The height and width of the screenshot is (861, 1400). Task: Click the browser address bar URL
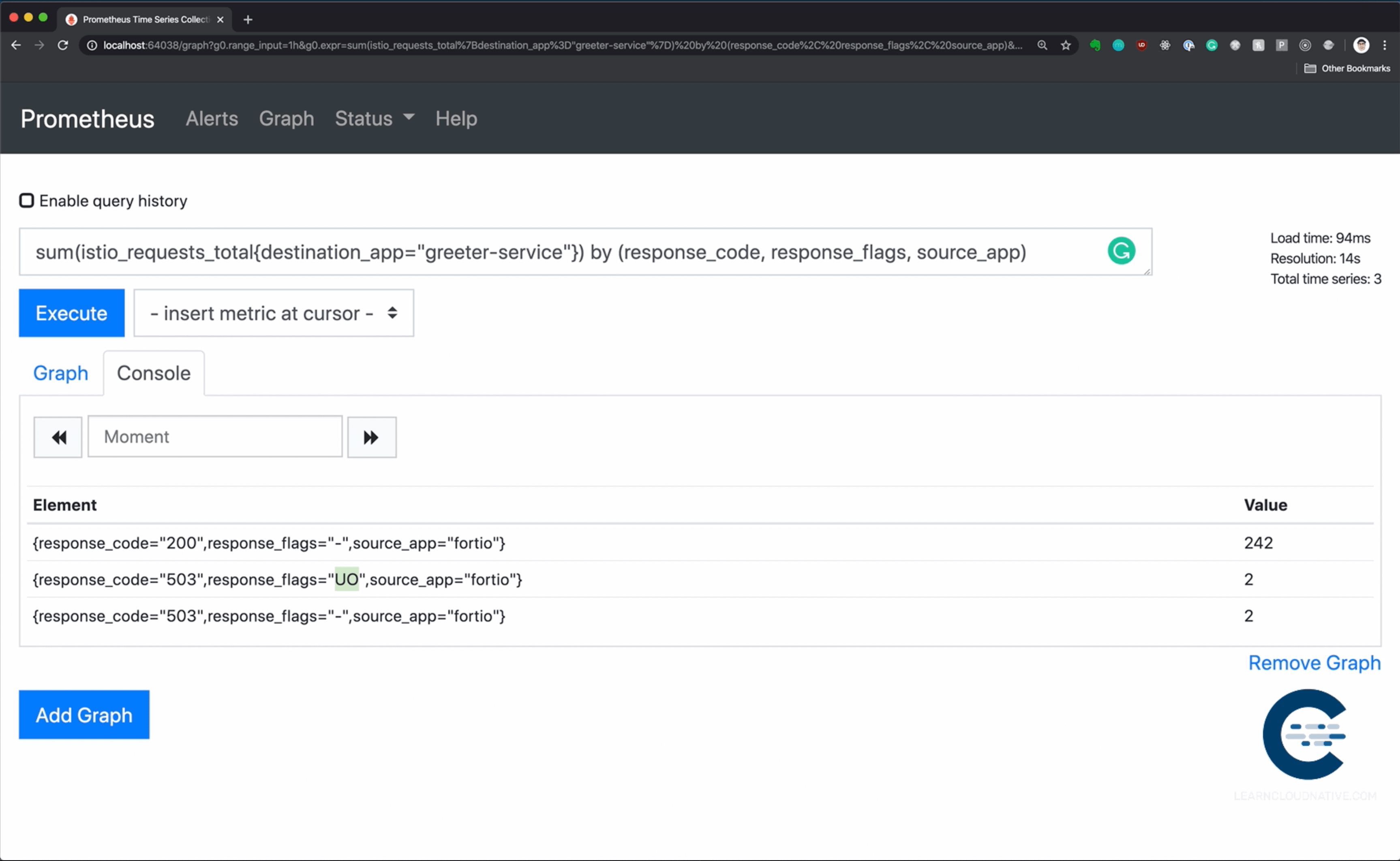[x=563, y=45]
